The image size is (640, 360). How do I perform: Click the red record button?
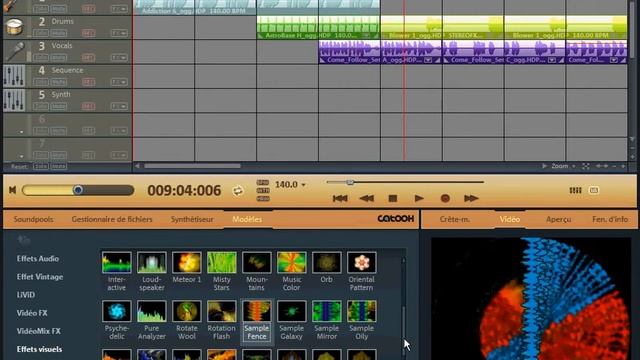click(445, 198)
